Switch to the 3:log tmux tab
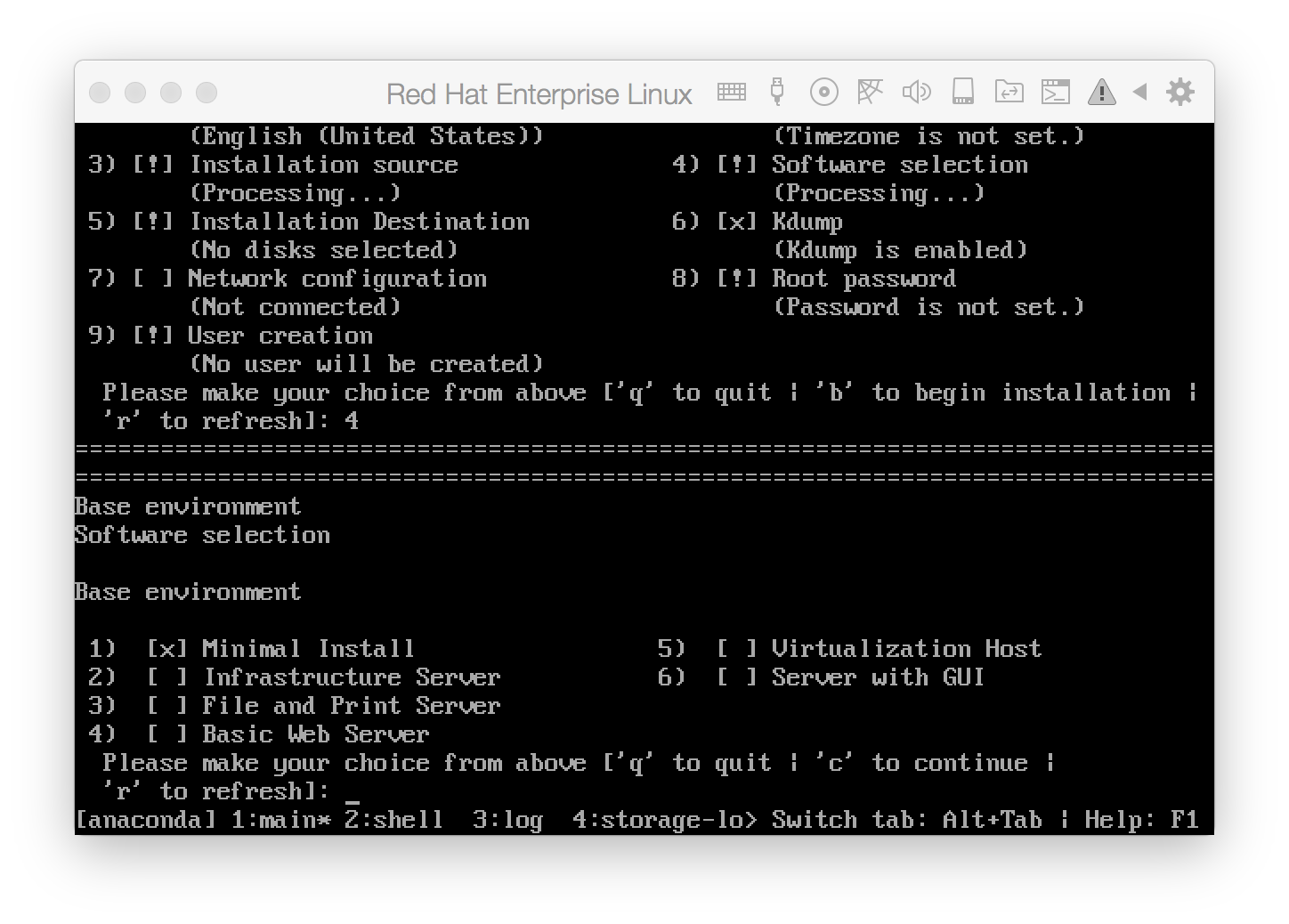This screenshot has height=924, width=1289. (x=507, y=820)
